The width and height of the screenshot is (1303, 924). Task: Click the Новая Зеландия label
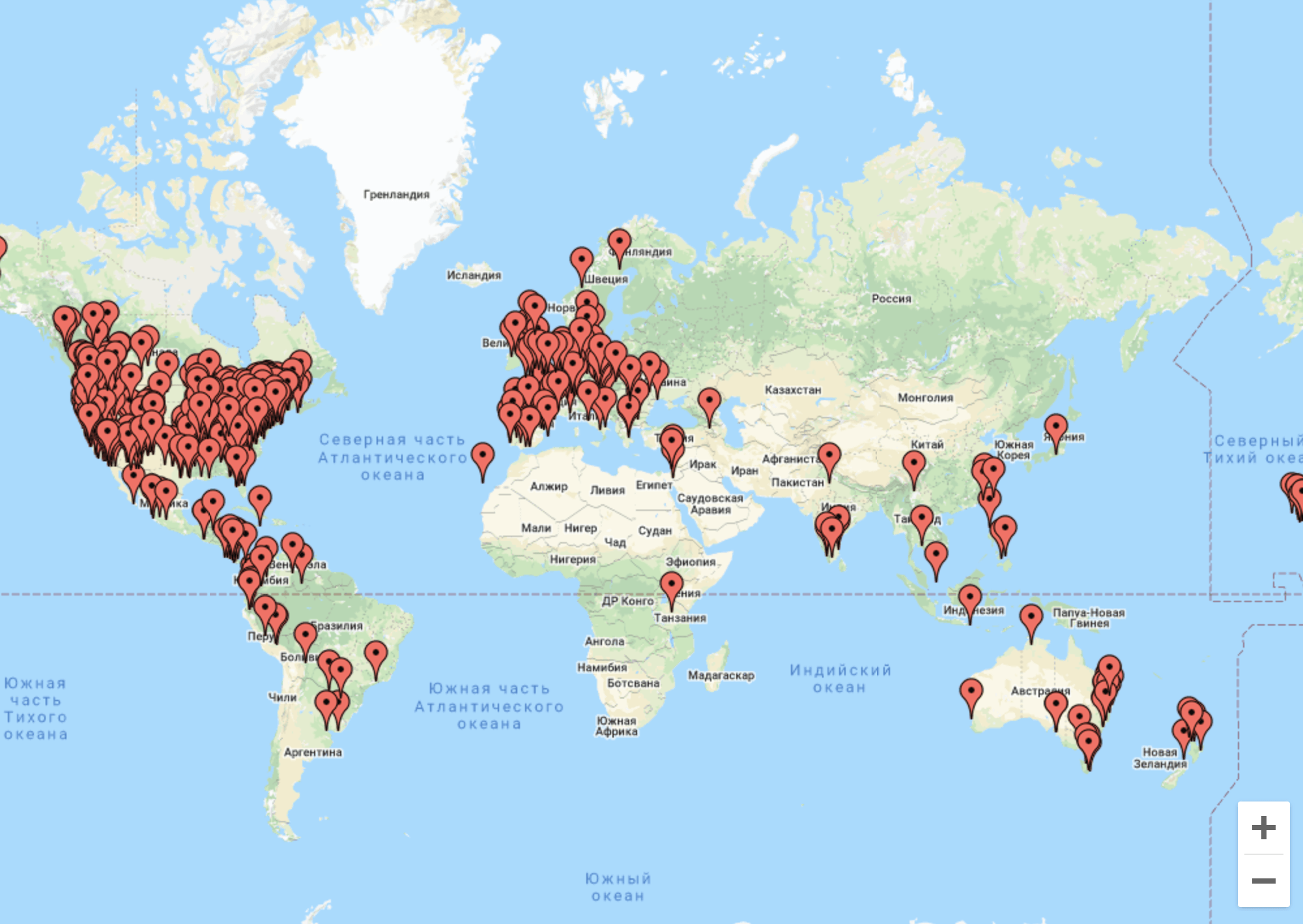tap(1160, 758)
